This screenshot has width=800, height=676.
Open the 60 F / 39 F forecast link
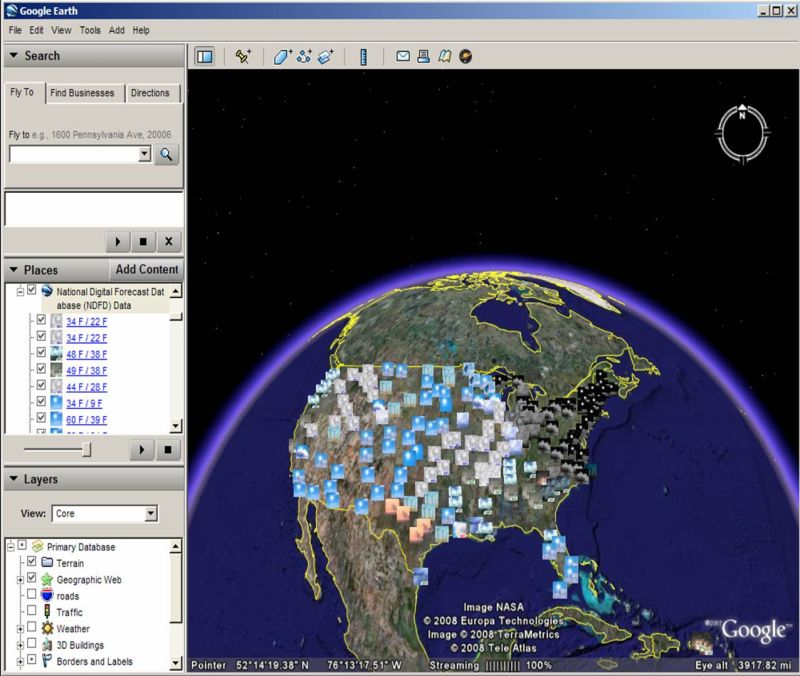click(87, 419)
